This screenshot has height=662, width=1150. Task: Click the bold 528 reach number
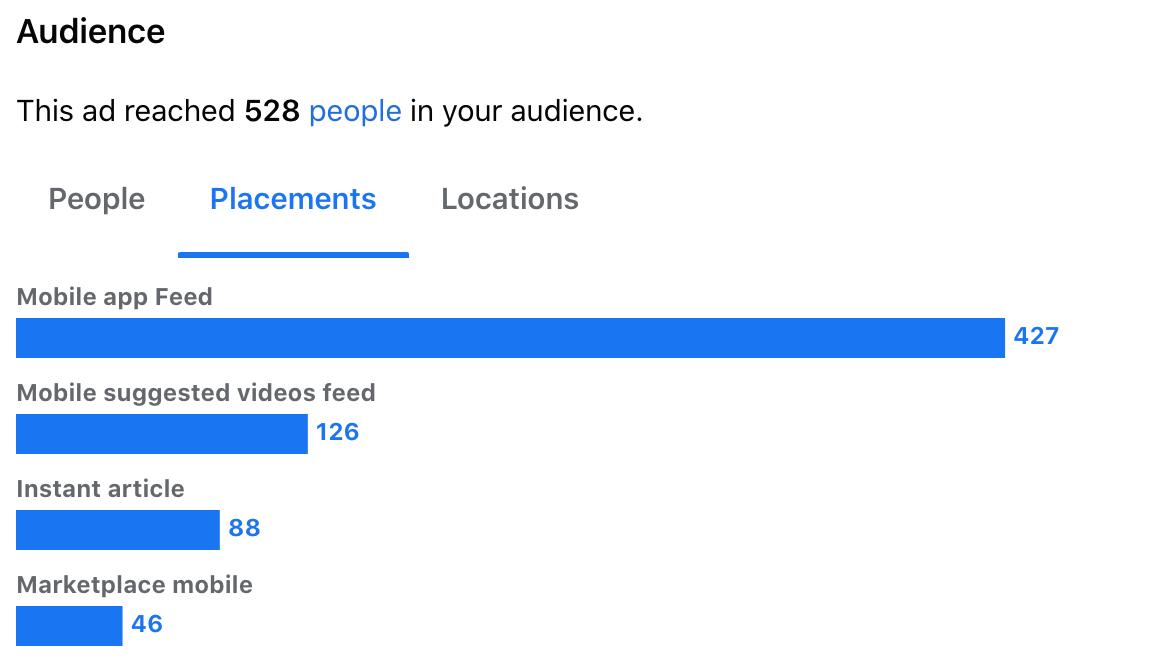click(x=272, y=111)
